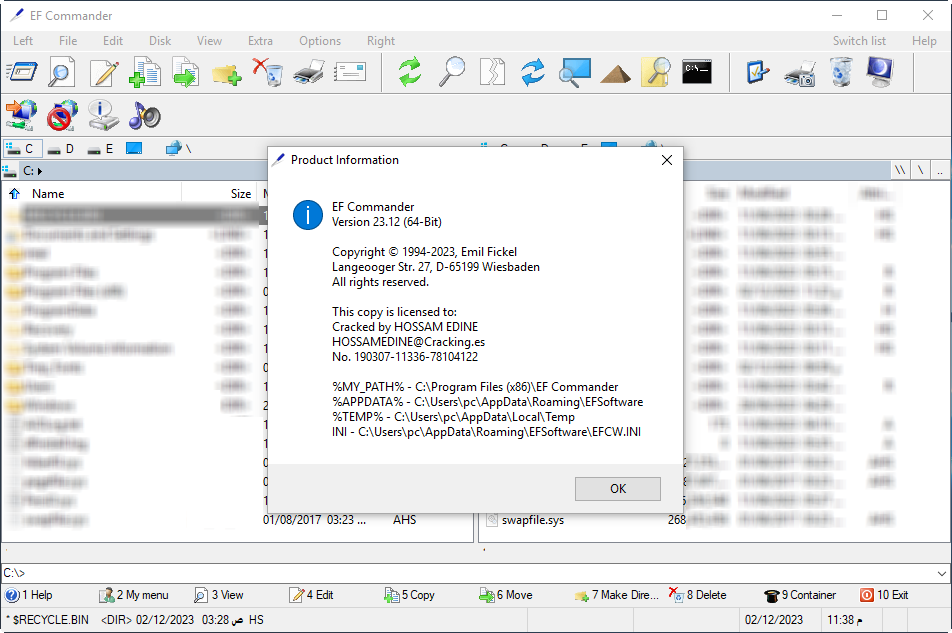Open the command prompt console icon
Image resolution: width=952 pixels, height=633 pixels.
click(x=697, y=72)
